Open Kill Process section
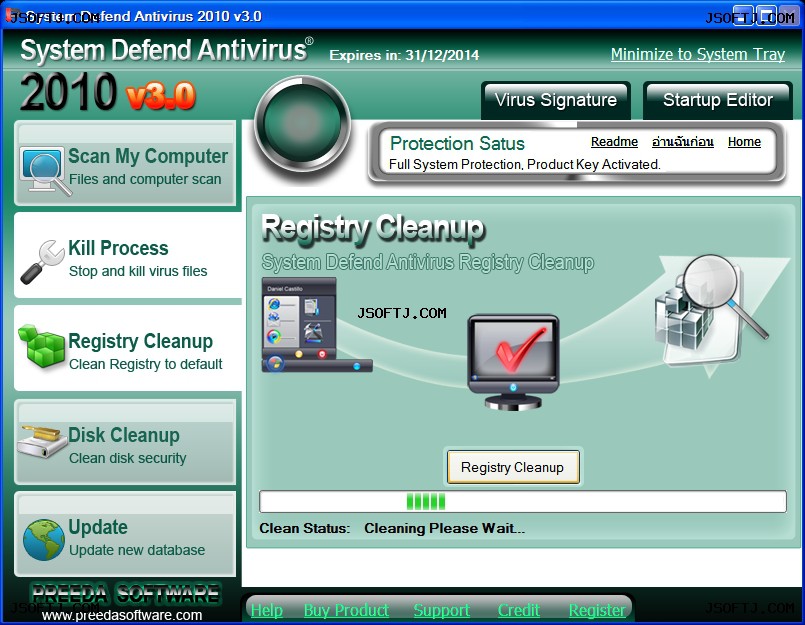The width and height of the screenshot is (805, 625). pos(127,256)
